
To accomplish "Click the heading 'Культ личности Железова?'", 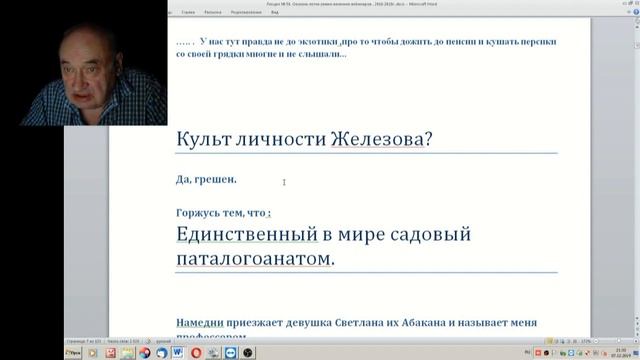I will pyautogui.click(x=304, y=139).
